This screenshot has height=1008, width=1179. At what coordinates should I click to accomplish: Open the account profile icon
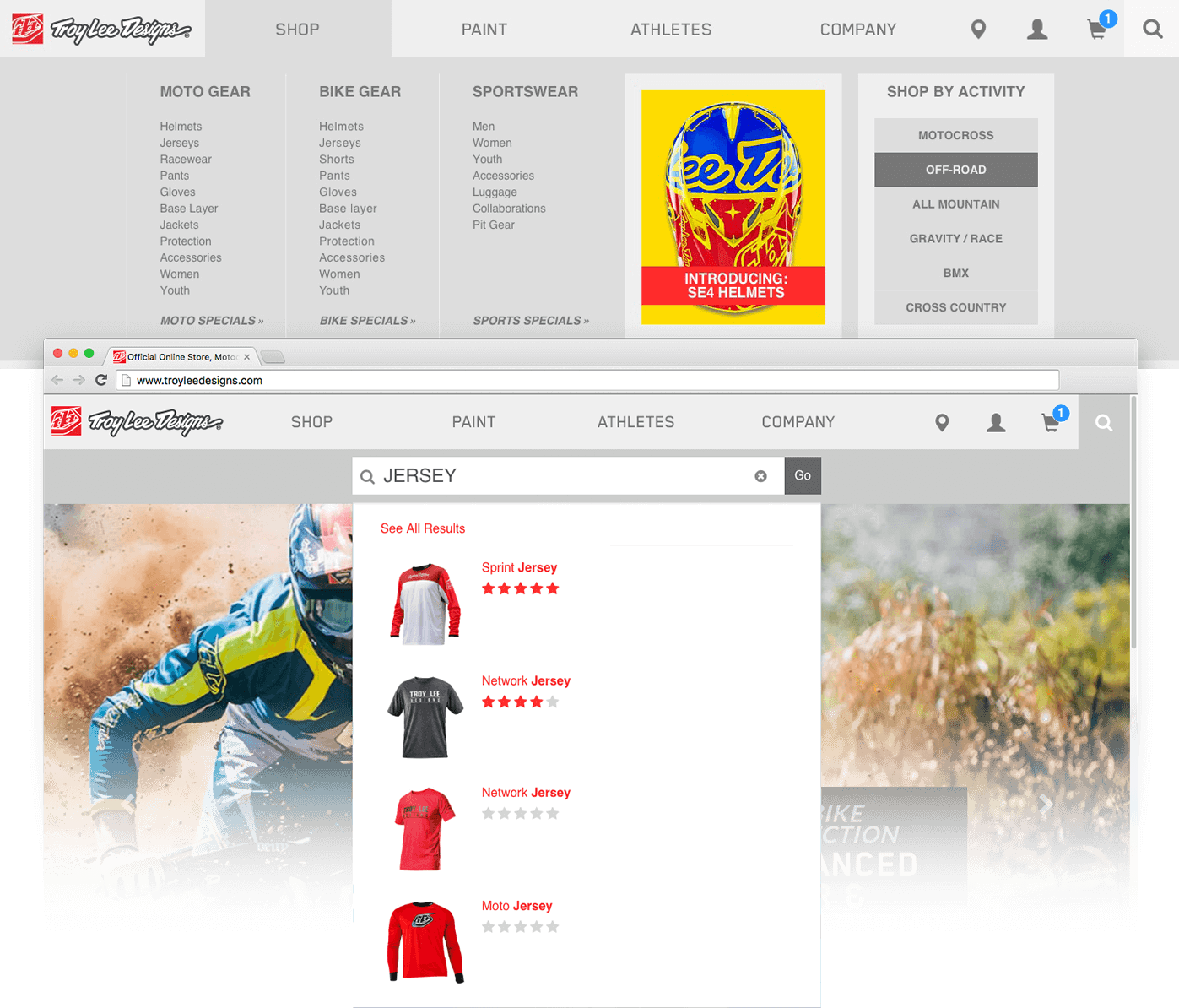pyautogui.click(x=996, y=422)
